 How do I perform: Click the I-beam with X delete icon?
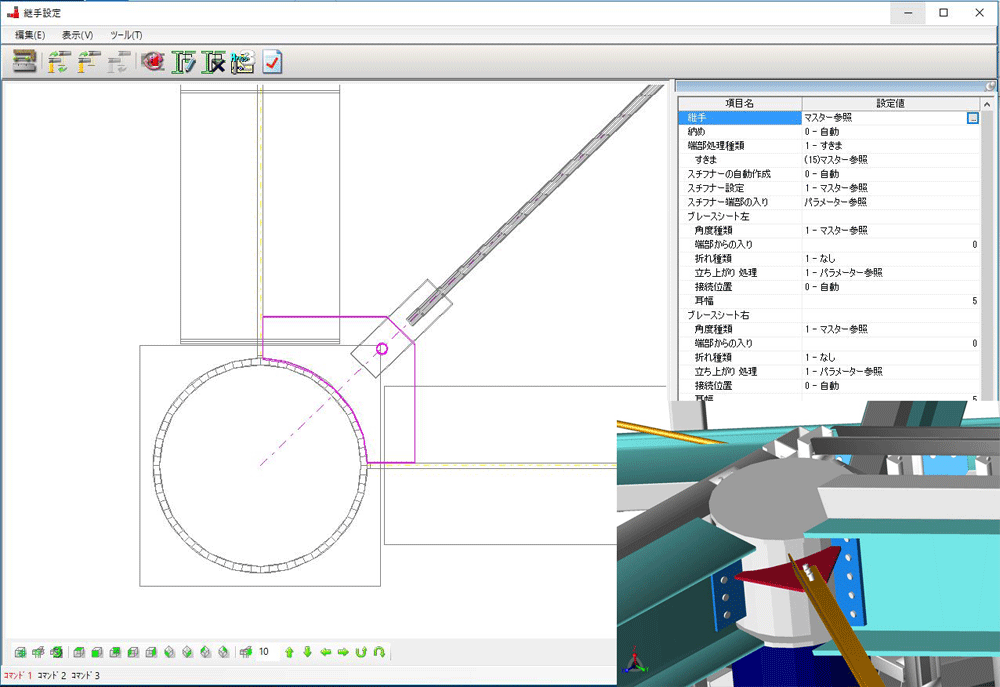214,63
